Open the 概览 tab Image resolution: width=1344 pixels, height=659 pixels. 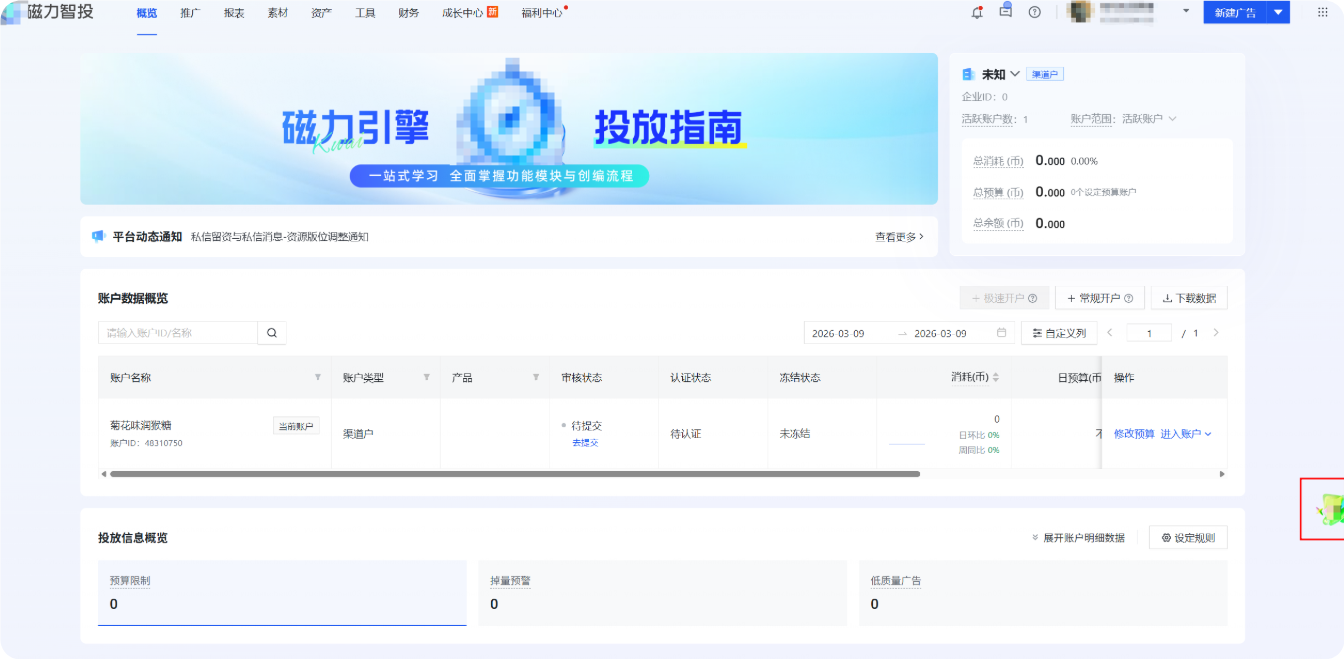pos(147,13)
